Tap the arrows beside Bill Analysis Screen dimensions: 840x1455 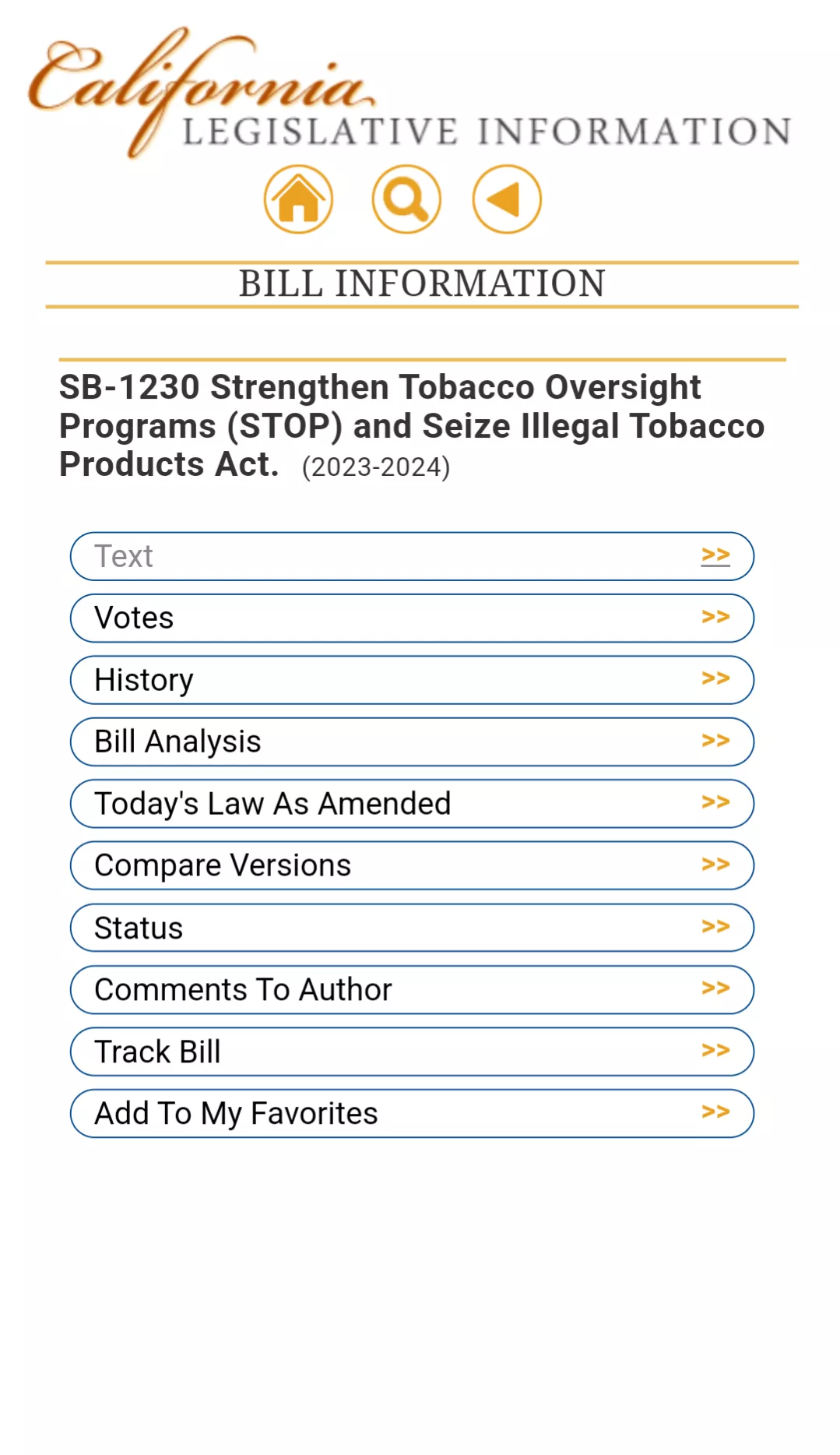715,741
